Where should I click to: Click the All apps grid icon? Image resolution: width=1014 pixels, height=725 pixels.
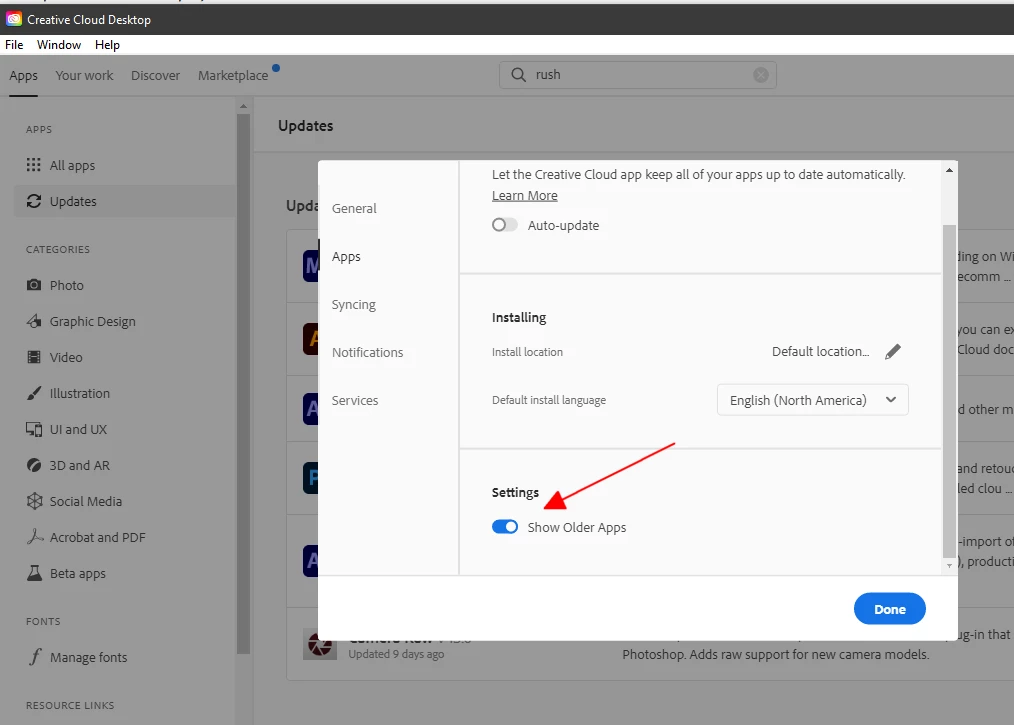click(34, 165)
